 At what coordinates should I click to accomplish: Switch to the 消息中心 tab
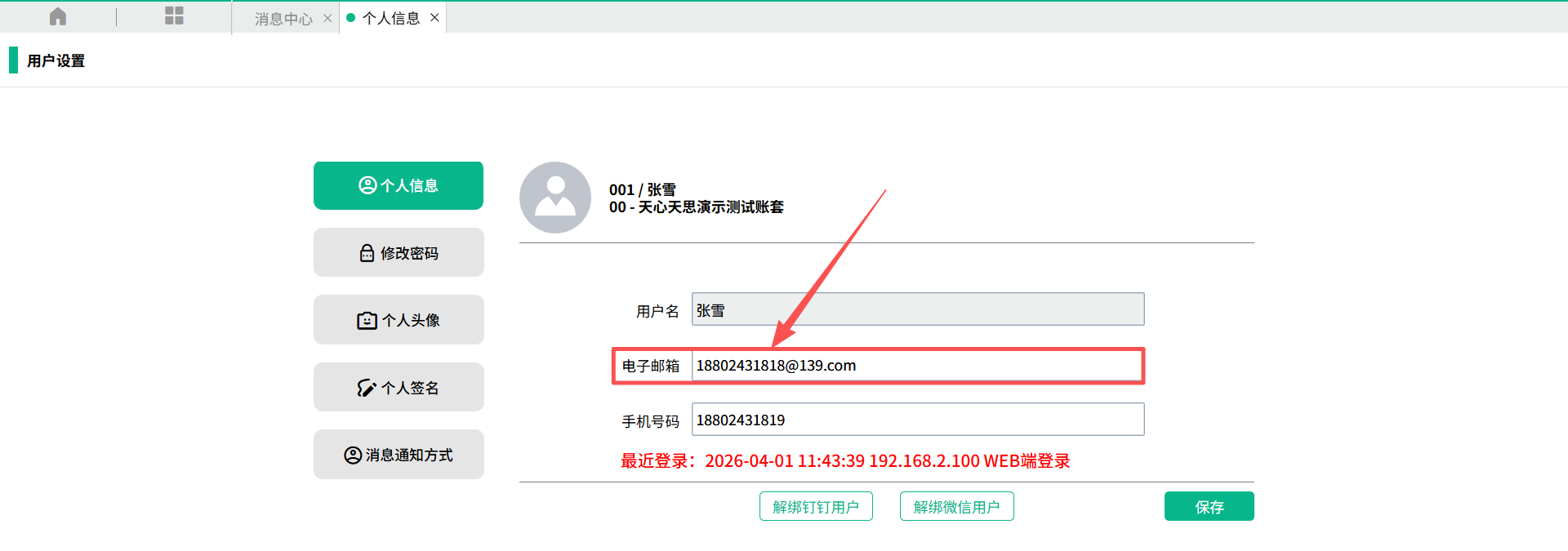tap(283, 19)
